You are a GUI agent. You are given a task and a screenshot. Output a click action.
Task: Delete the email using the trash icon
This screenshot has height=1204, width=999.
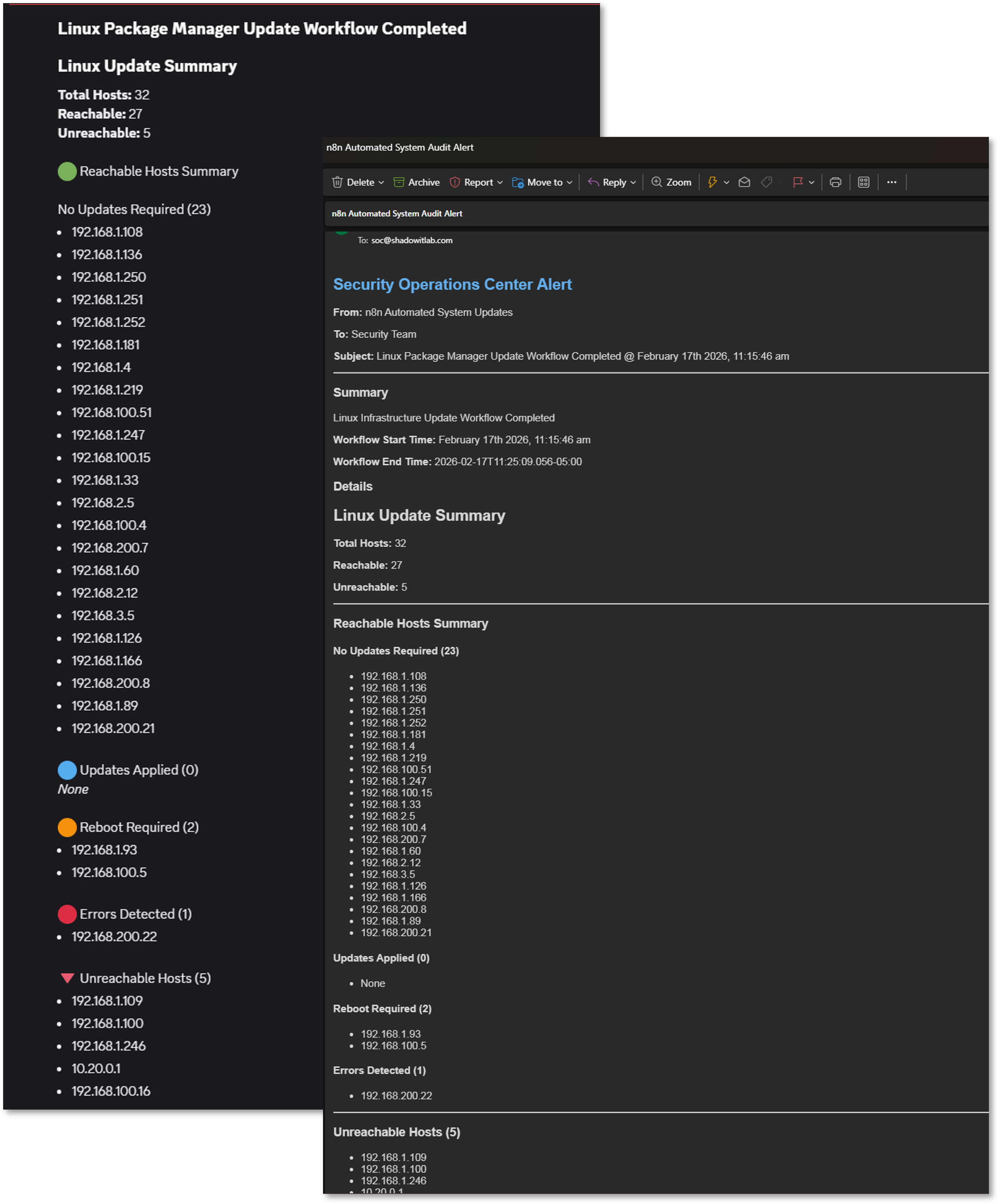point(355,182)
